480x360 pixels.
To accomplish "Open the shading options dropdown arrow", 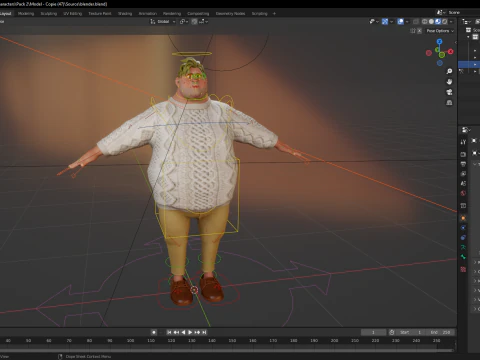I will coord(451,22).
